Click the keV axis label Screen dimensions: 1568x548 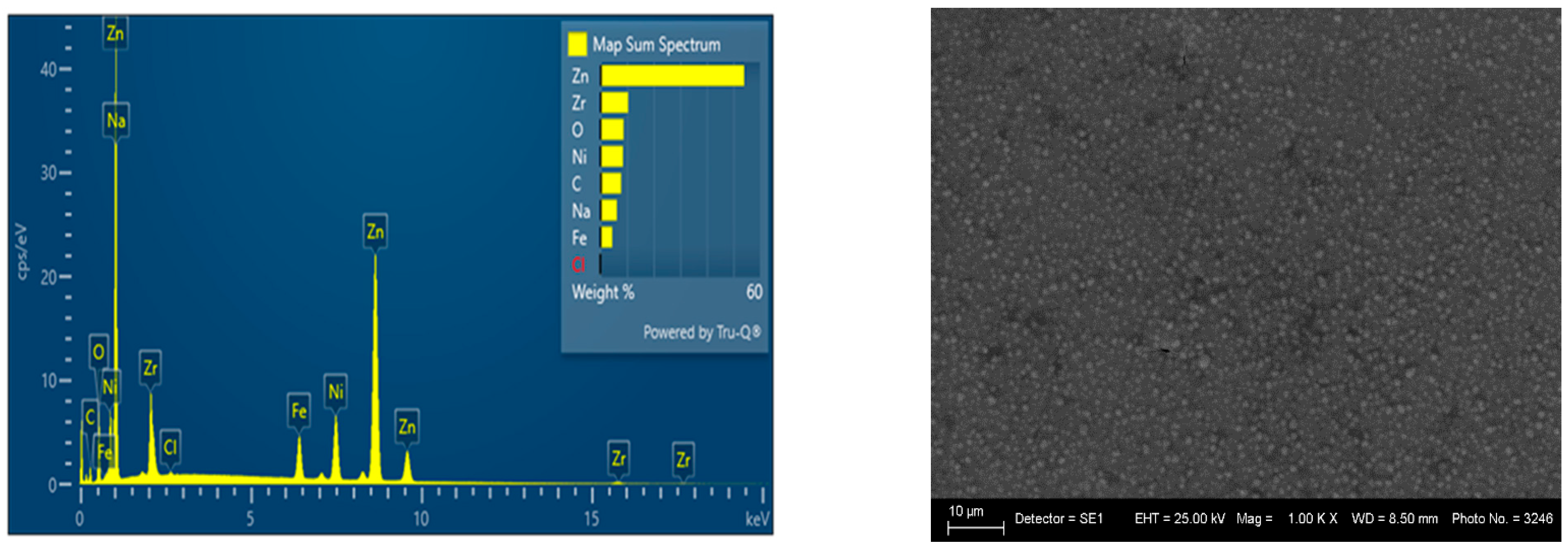(x=757, y=519)
